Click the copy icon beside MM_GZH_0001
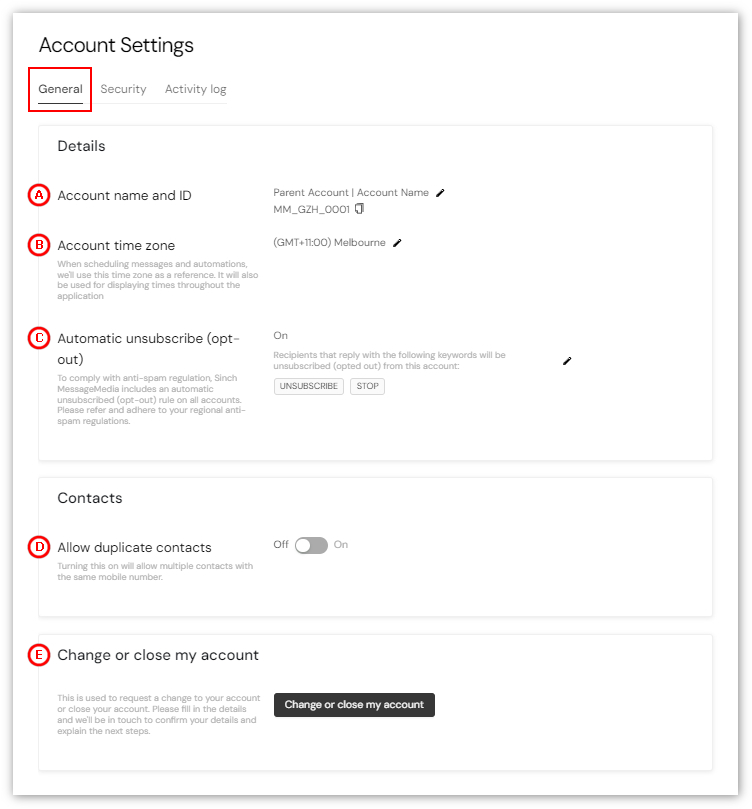 point(361,210)
